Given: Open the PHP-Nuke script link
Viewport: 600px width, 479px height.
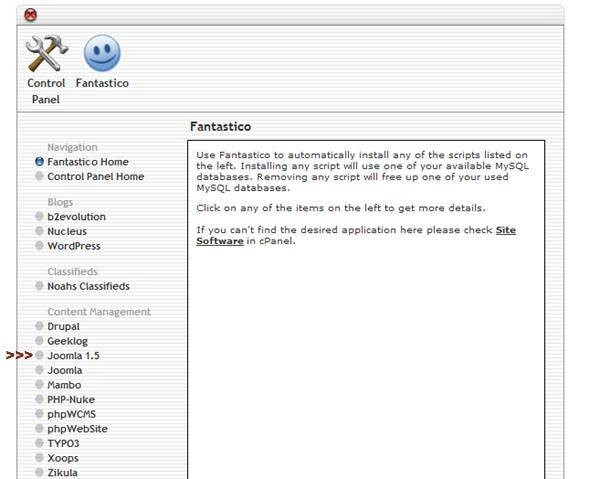Looking at the screenshot, I should coord(71,399).
